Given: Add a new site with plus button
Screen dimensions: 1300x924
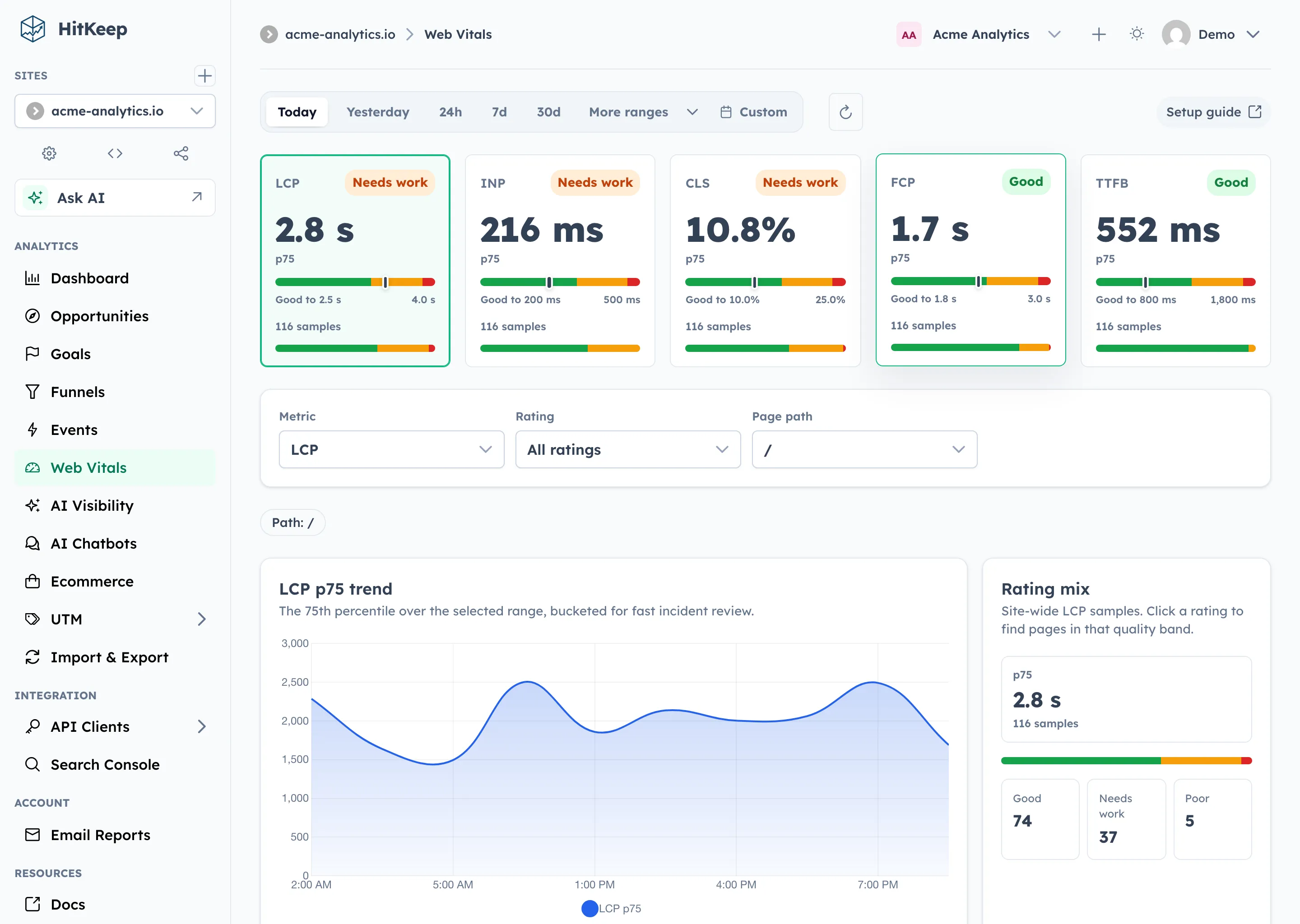Looking at the screenshot, I should [204, 76].
